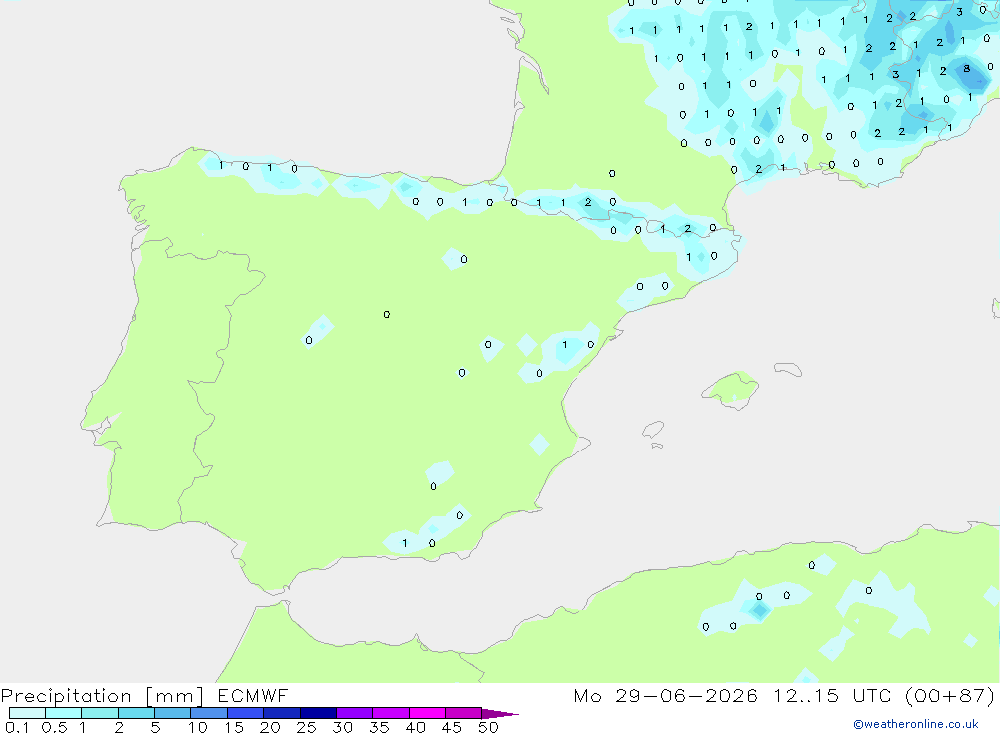The height and width of the screenshot is (733, 1000).
Task: Click the 45–50 mm legend swatch
Action: (x=464, y=713)
